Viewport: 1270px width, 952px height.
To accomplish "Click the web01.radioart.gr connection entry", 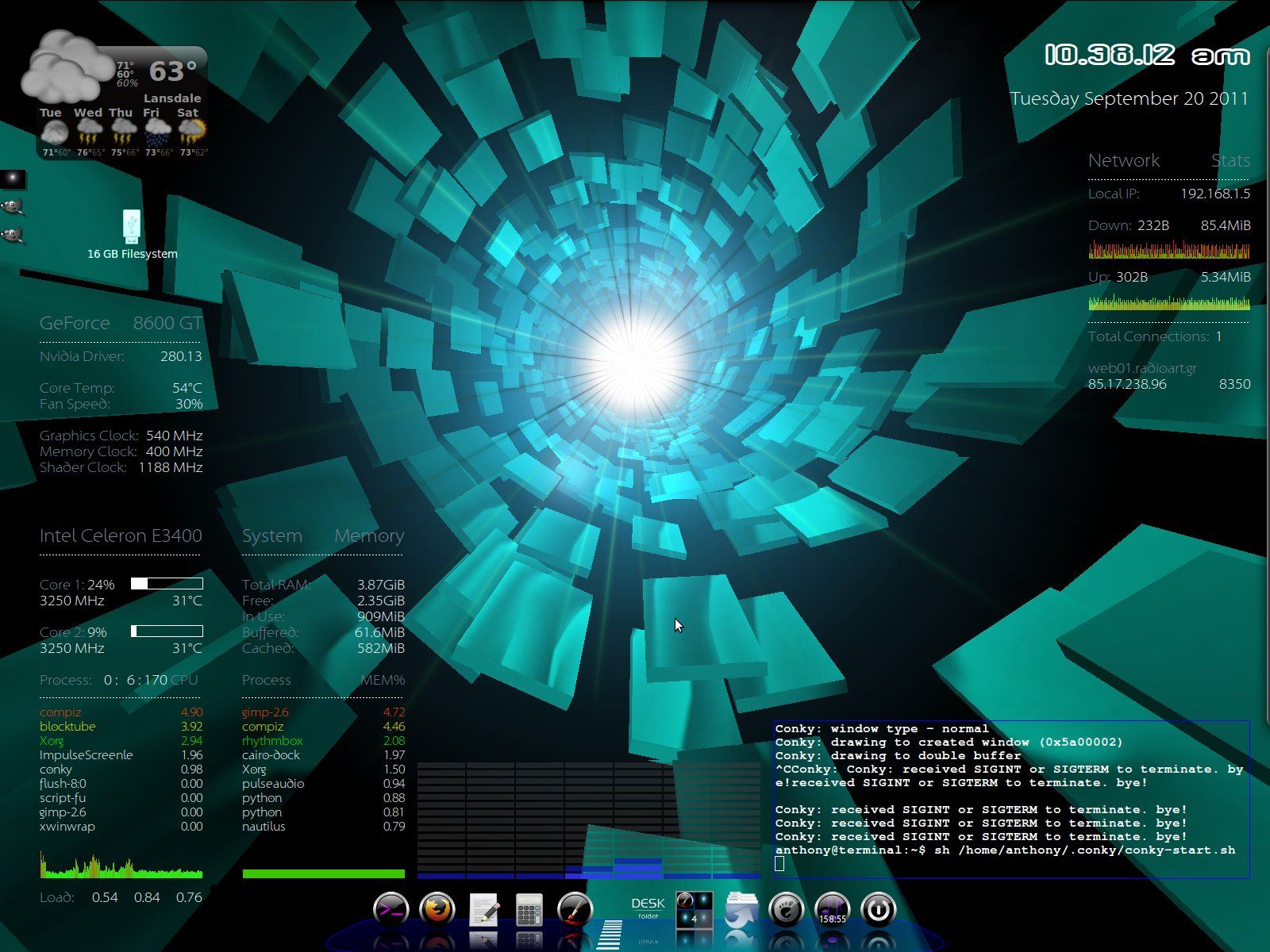I will [x=1142, y=368].
